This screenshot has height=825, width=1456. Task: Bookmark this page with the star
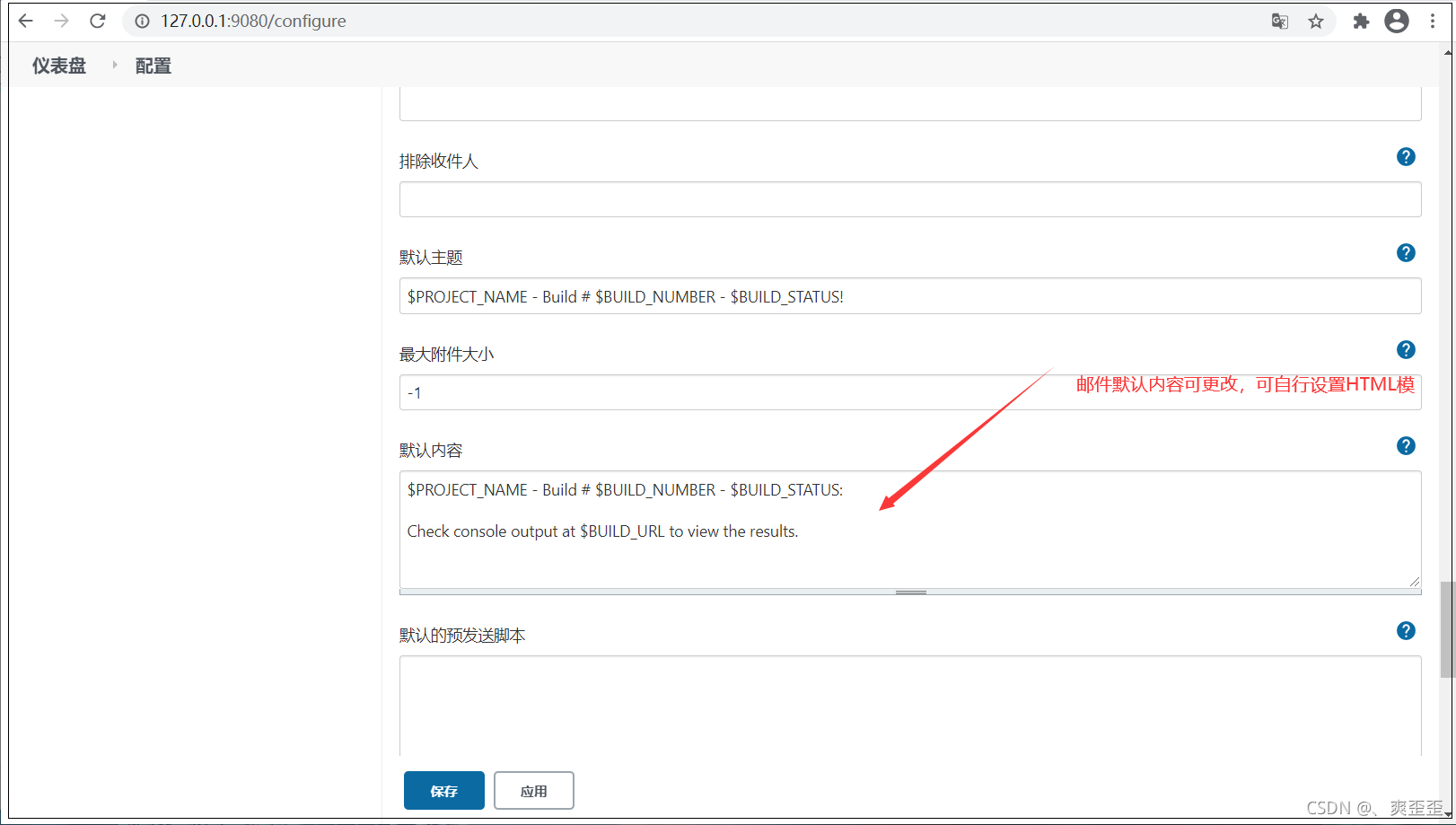(1316, 21)
